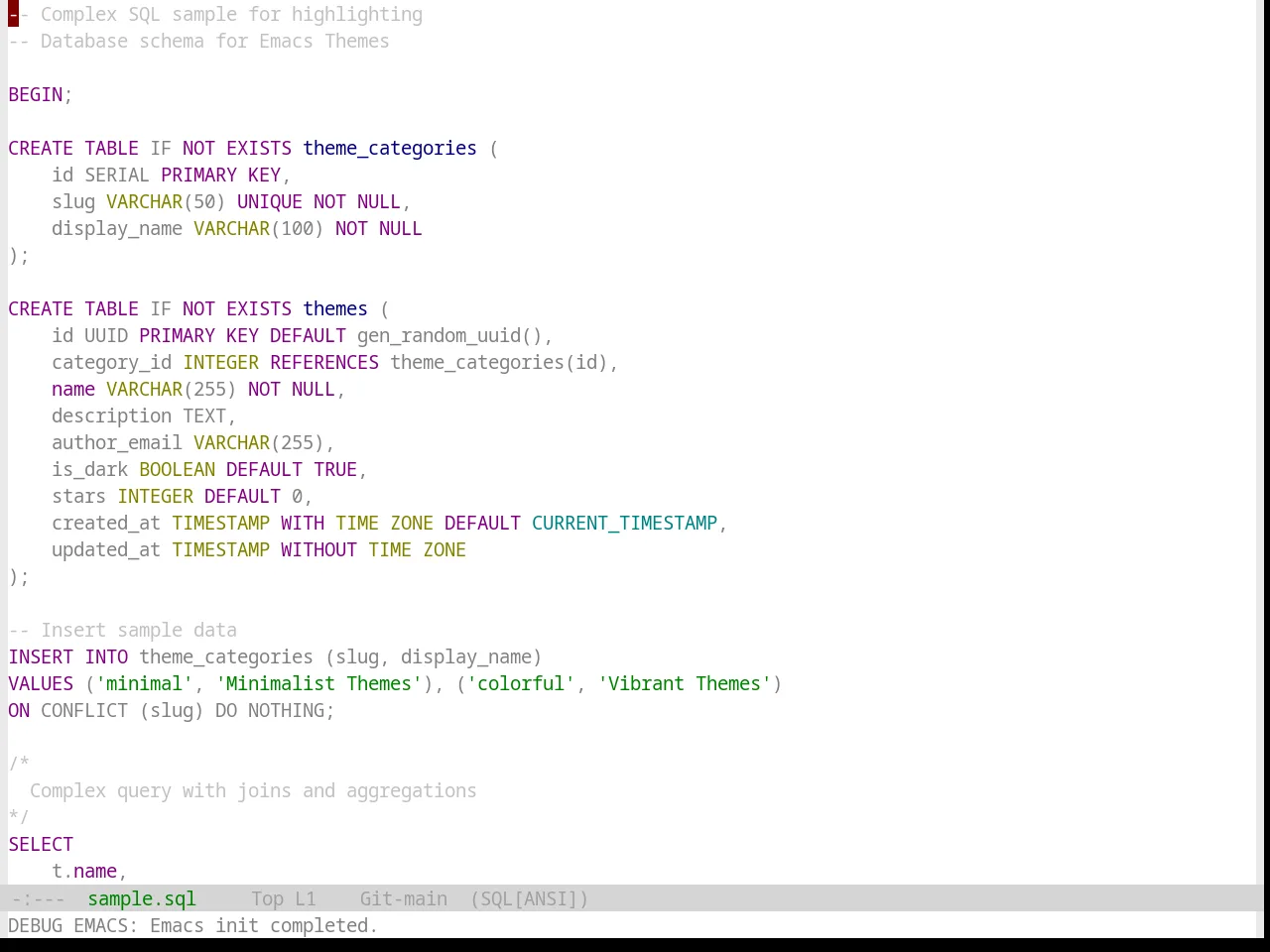
Task: Click the 'stars' column name
Action: [78, 496]
